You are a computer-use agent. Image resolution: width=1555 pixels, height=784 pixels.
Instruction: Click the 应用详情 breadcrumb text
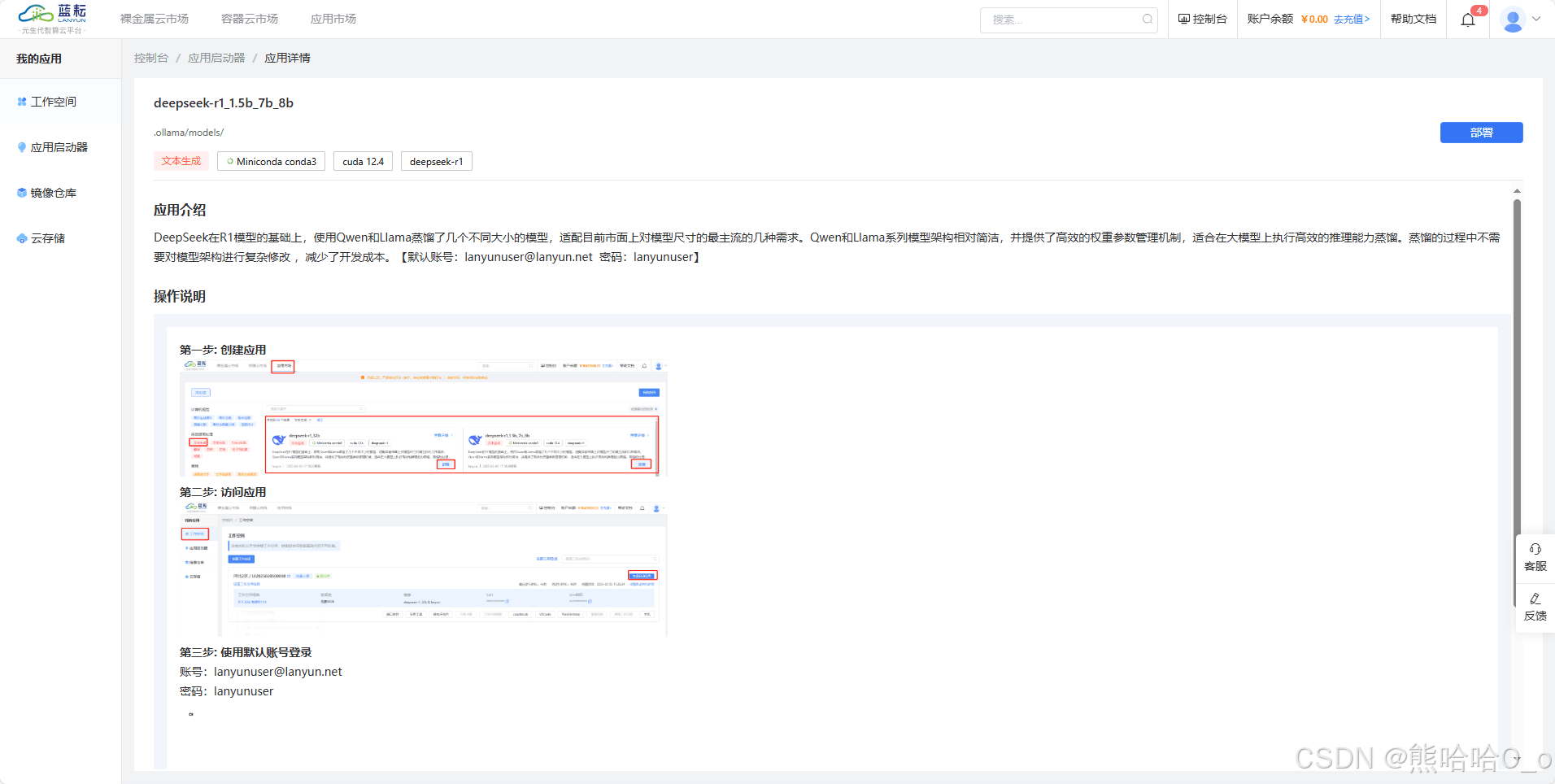coord(287,58)
